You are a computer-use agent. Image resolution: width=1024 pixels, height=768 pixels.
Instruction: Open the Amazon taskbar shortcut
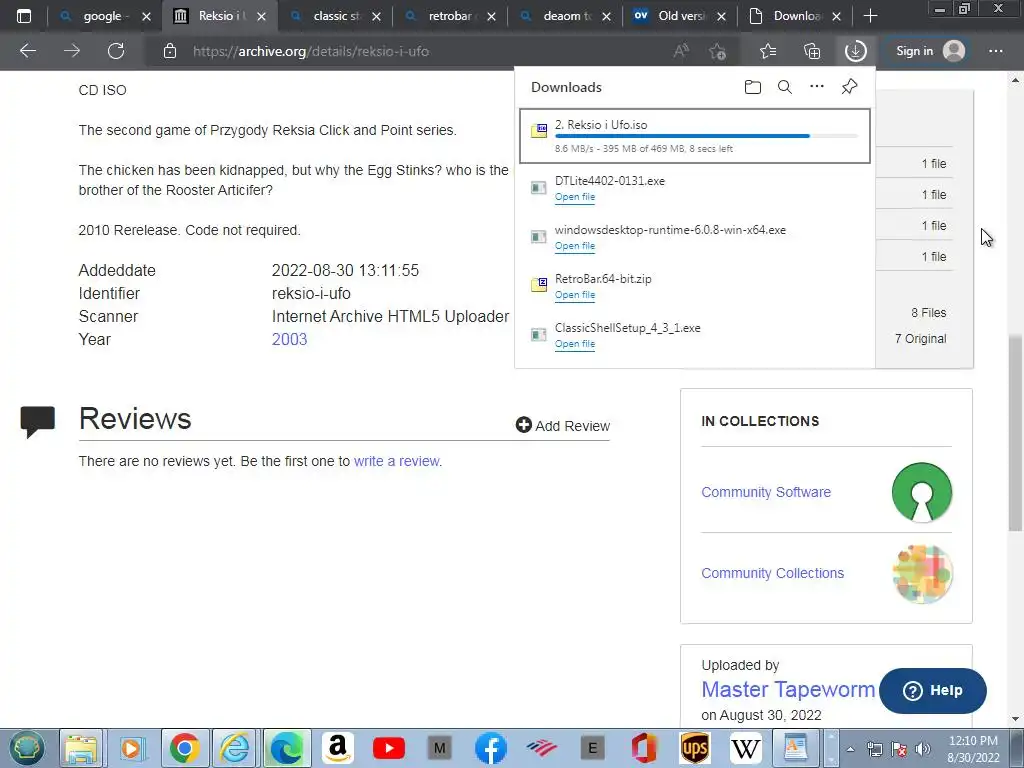(x=338, y=748)
